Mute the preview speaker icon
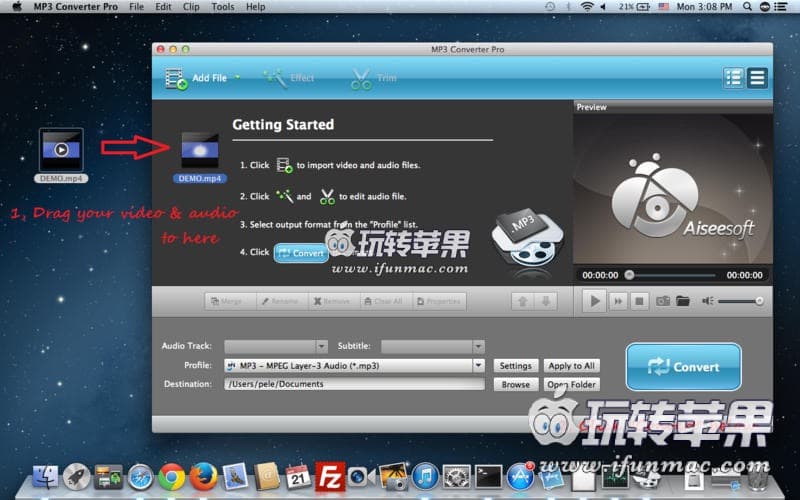The width and height of the screenshot is (800, 500). tap(708, 301)
